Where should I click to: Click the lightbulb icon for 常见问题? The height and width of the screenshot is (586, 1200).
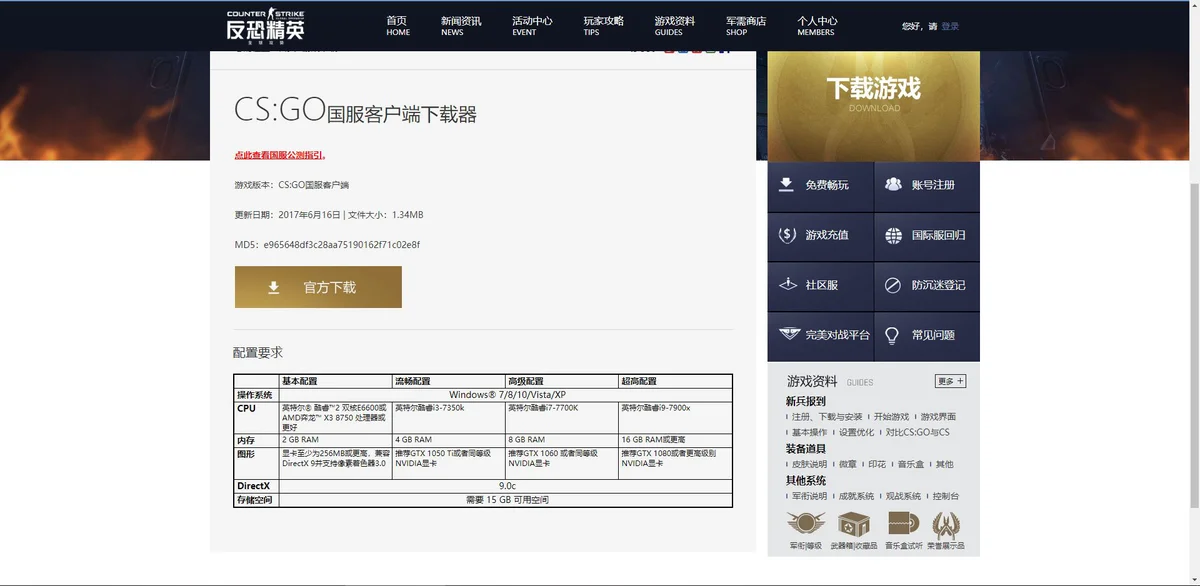coord(892,336)
